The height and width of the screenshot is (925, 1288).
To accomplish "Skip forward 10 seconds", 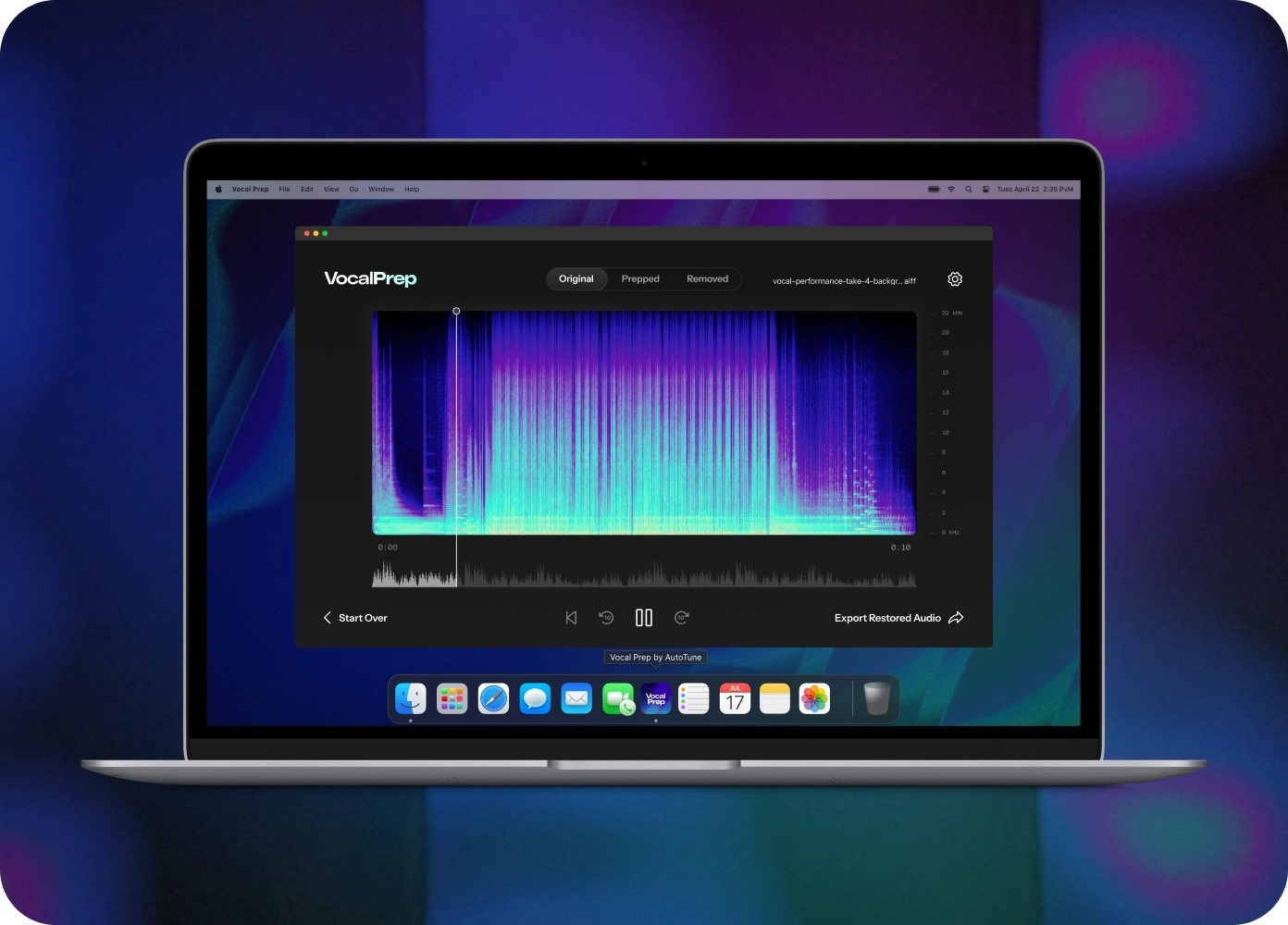I will 682,618.
